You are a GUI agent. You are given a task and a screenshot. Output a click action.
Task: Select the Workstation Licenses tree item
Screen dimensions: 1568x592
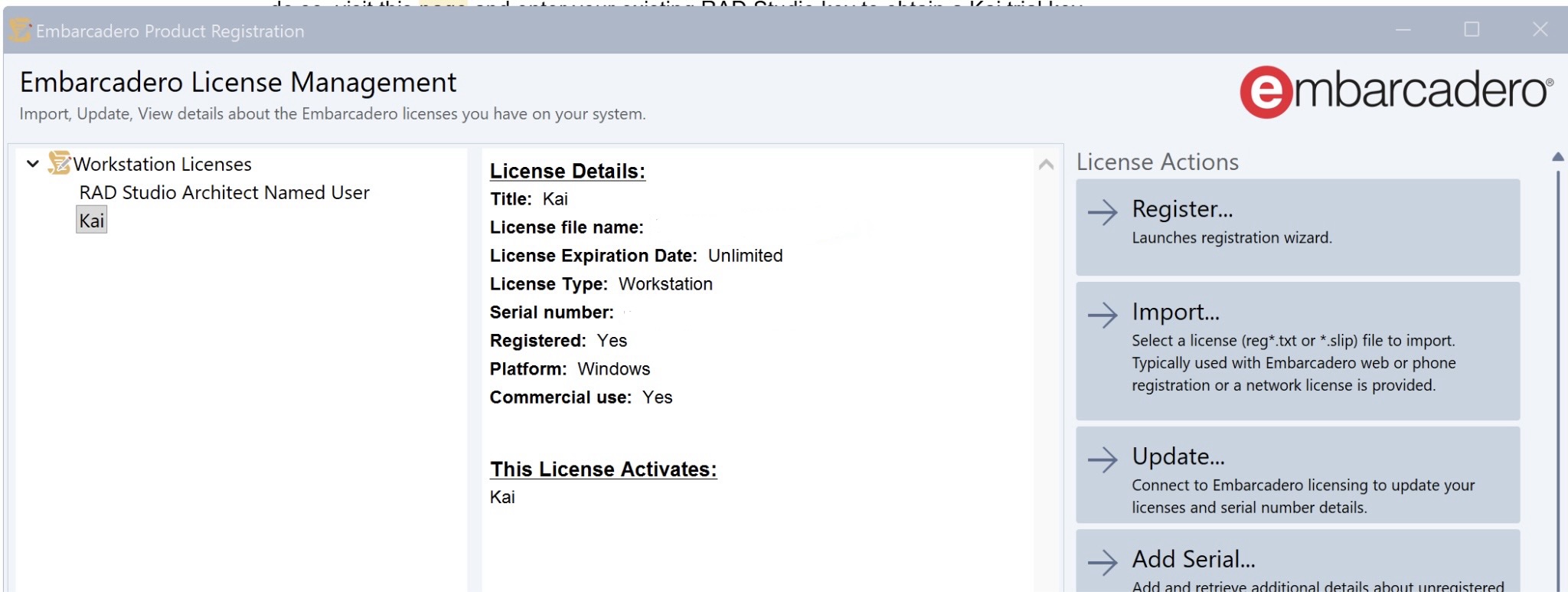(162, 164)
